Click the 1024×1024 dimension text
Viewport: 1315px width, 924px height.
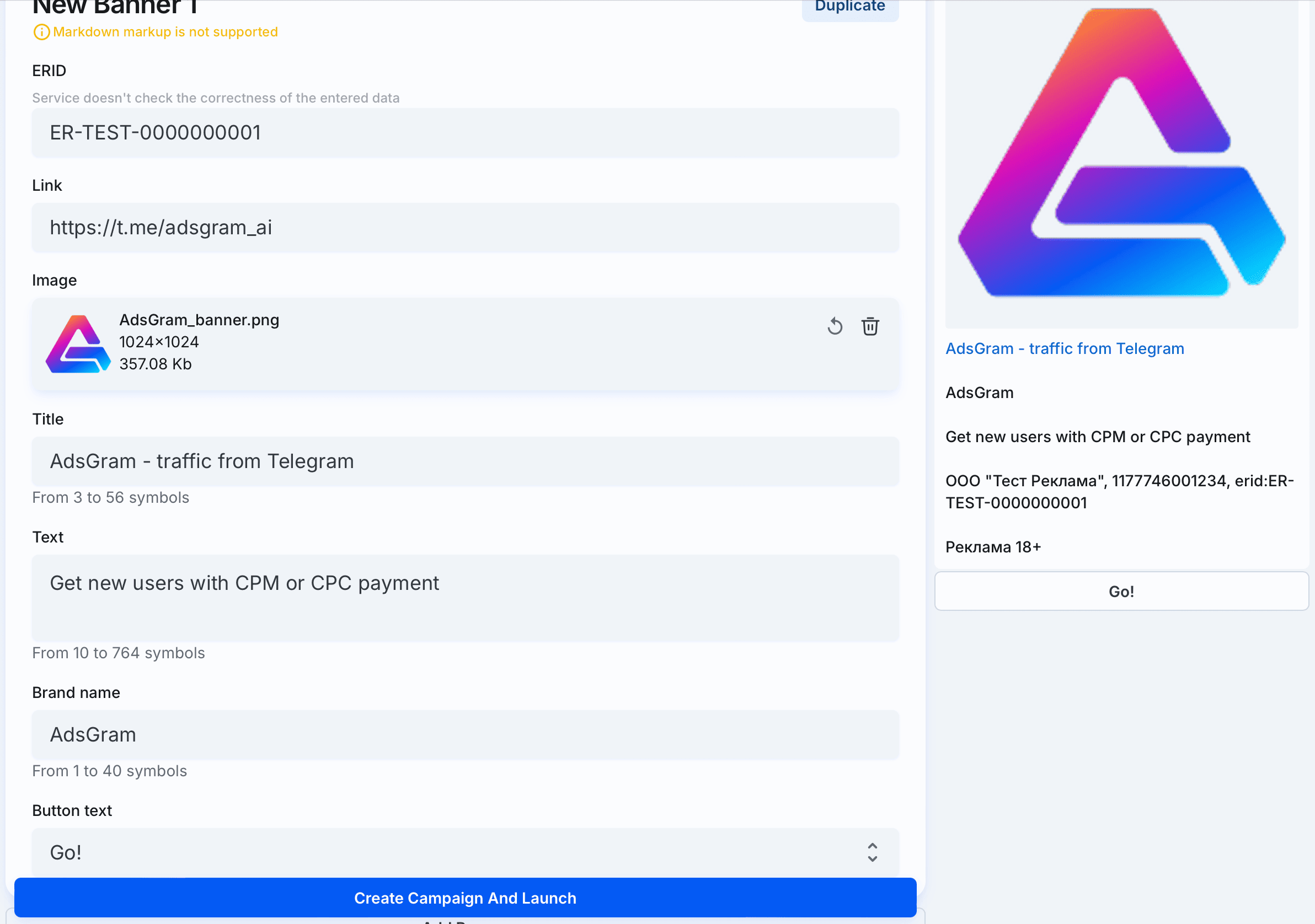pyautogui.click(x=159, y=342)
